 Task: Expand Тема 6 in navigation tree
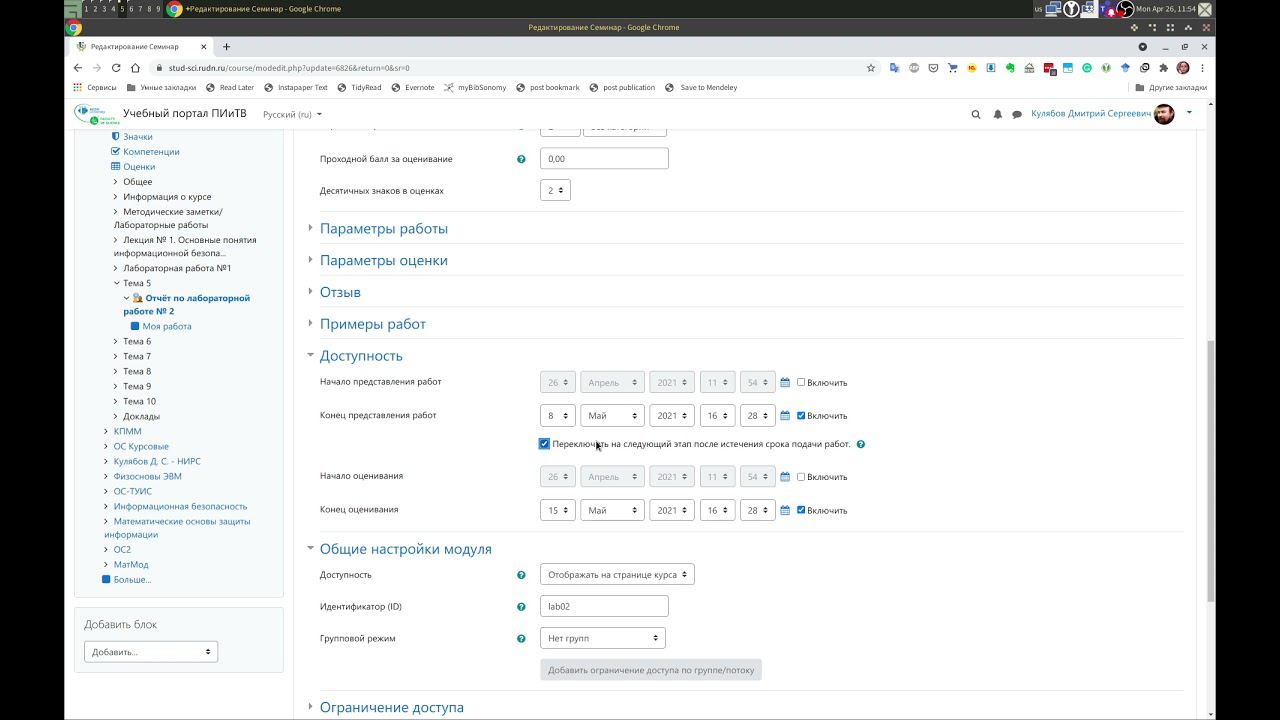[x=116, y=342]
